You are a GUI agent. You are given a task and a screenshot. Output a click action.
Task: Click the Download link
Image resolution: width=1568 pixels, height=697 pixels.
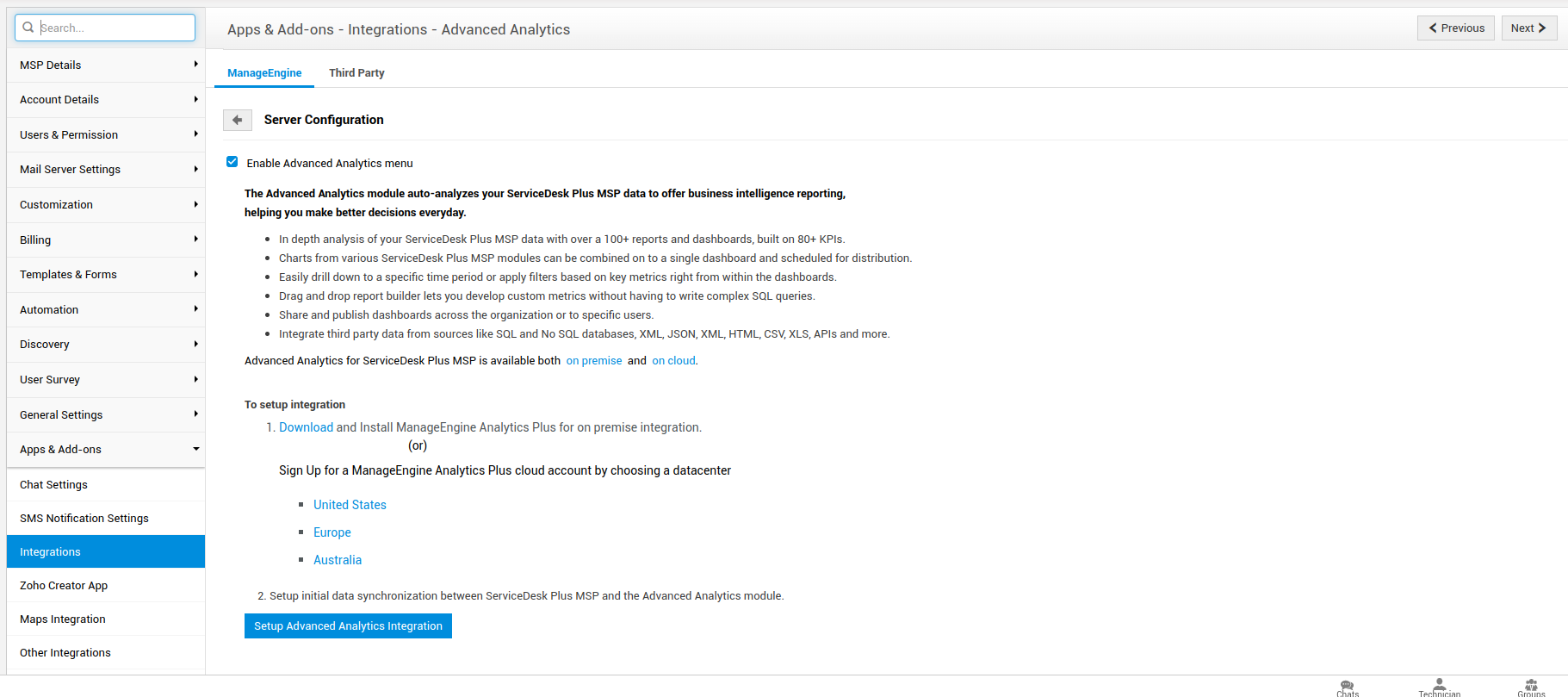(x=306, y=427)
